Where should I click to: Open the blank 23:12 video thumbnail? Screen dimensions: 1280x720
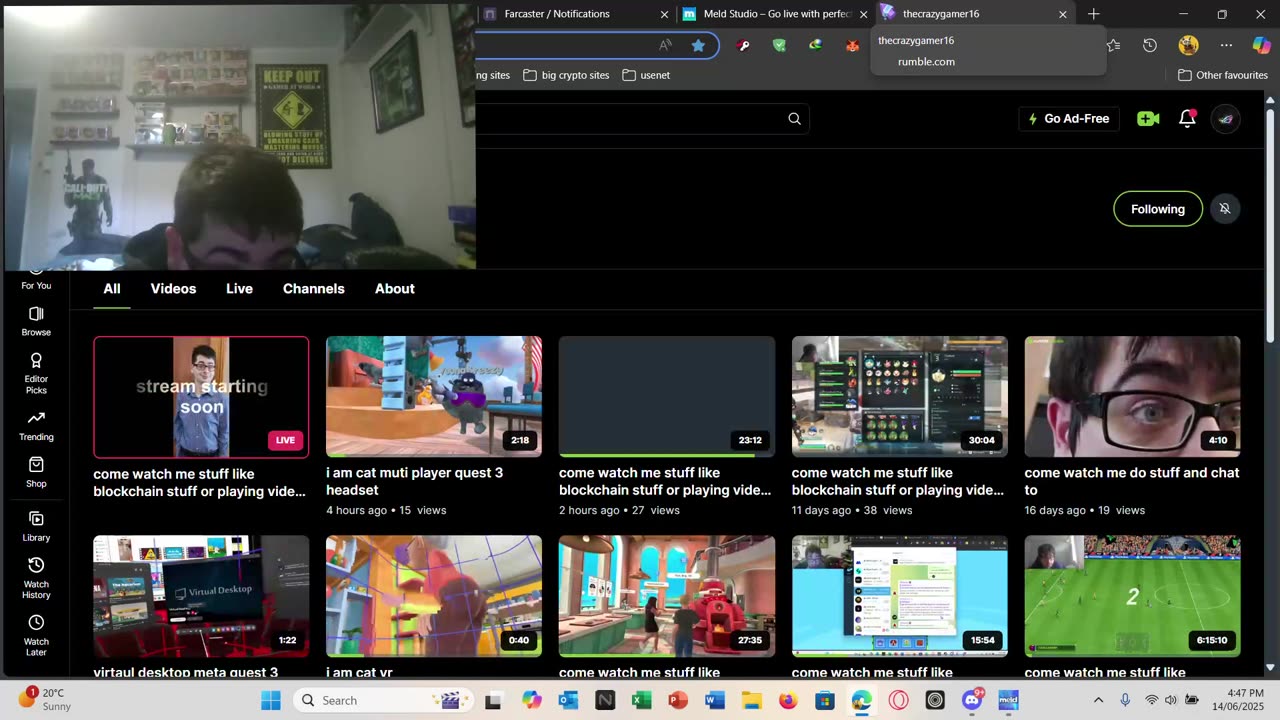coord(667,397)
